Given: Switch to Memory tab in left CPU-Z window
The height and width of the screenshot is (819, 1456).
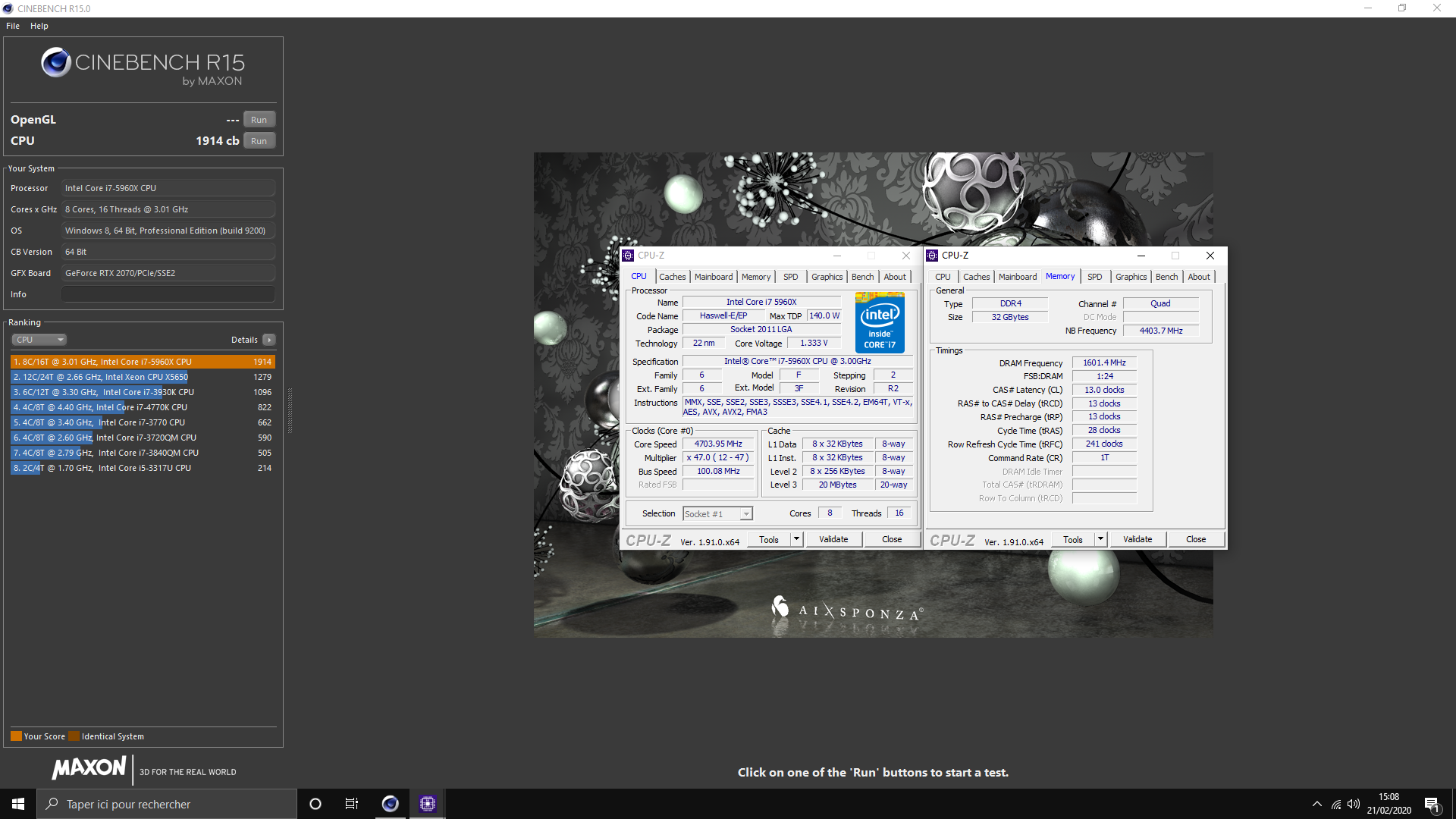Looking at the screenshot, I should pos(756,277).
